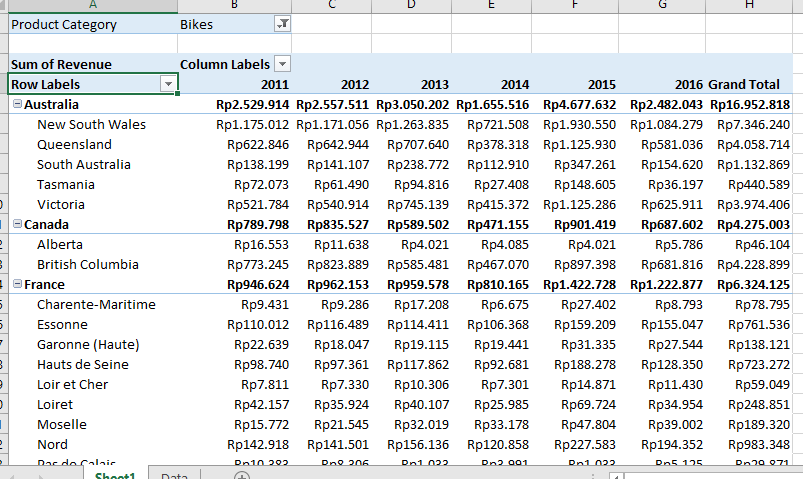Select column H header
The width and height of the screenshot is (803, 479).
tap(748, 5)
